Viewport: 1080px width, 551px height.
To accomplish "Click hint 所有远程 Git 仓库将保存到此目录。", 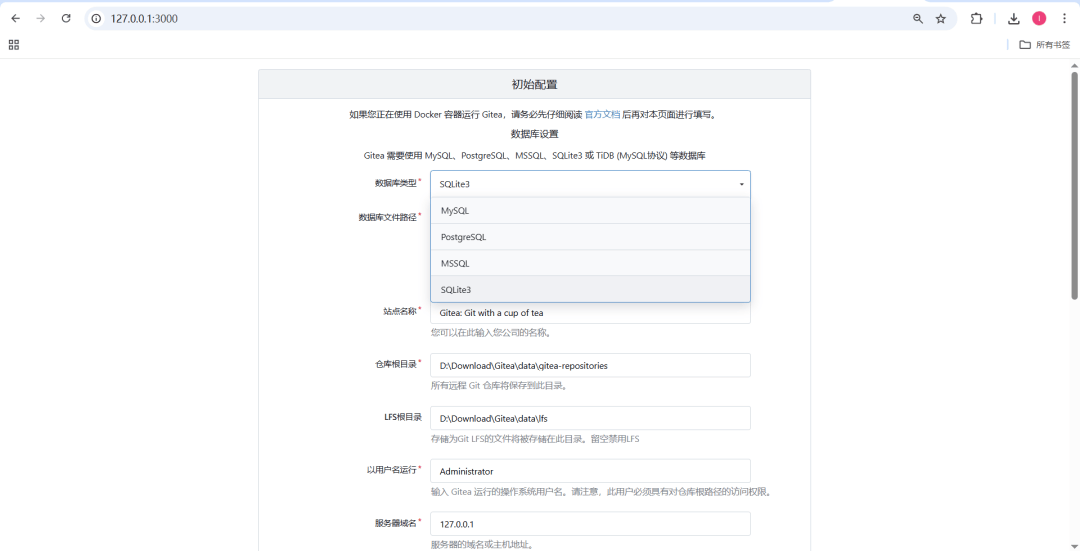I will [499, 386].
